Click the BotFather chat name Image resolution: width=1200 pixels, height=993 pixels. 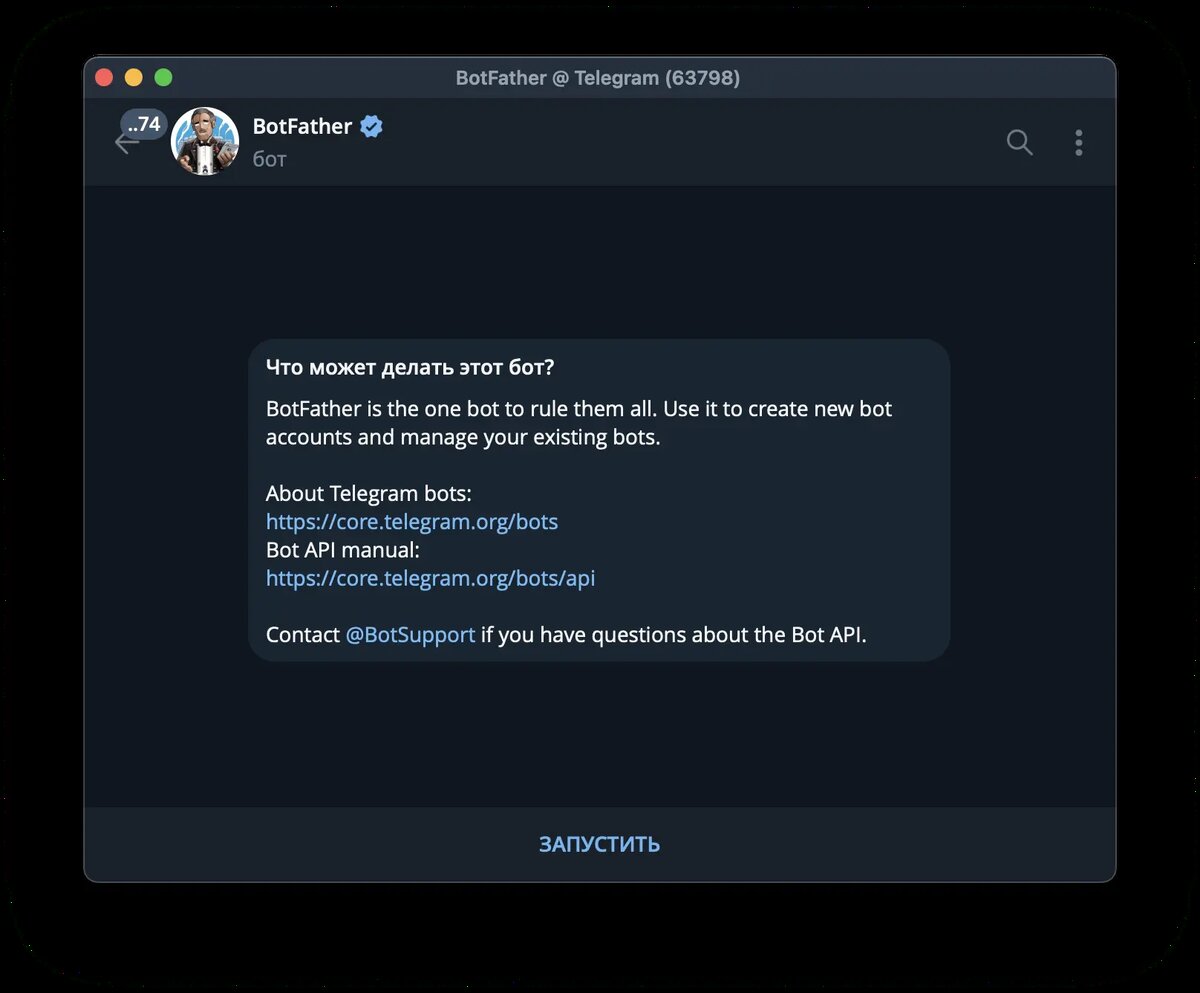tap(302, 126)
